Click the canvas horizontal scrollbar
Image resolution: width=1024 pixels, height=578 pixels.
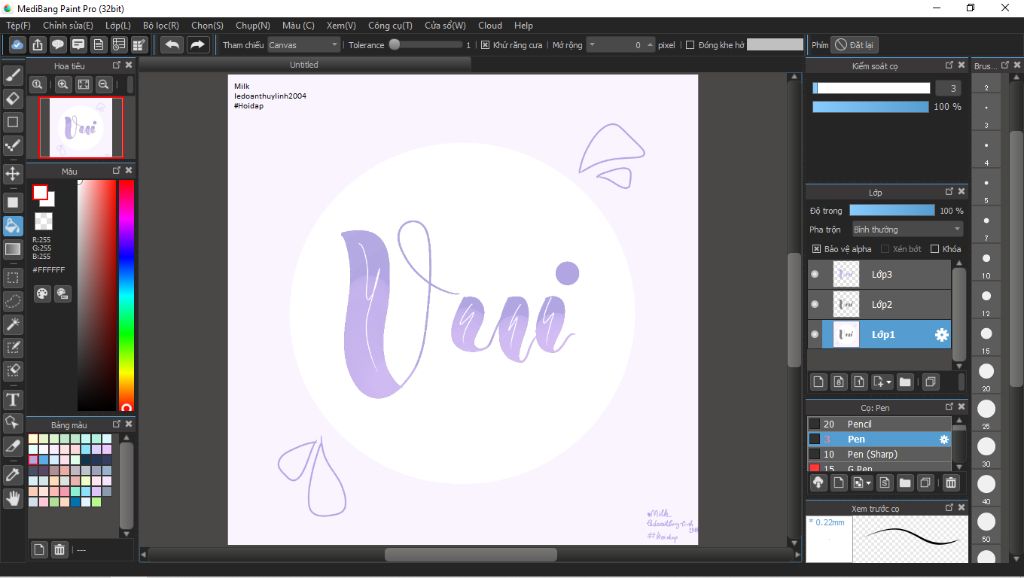tap(470, 554)
